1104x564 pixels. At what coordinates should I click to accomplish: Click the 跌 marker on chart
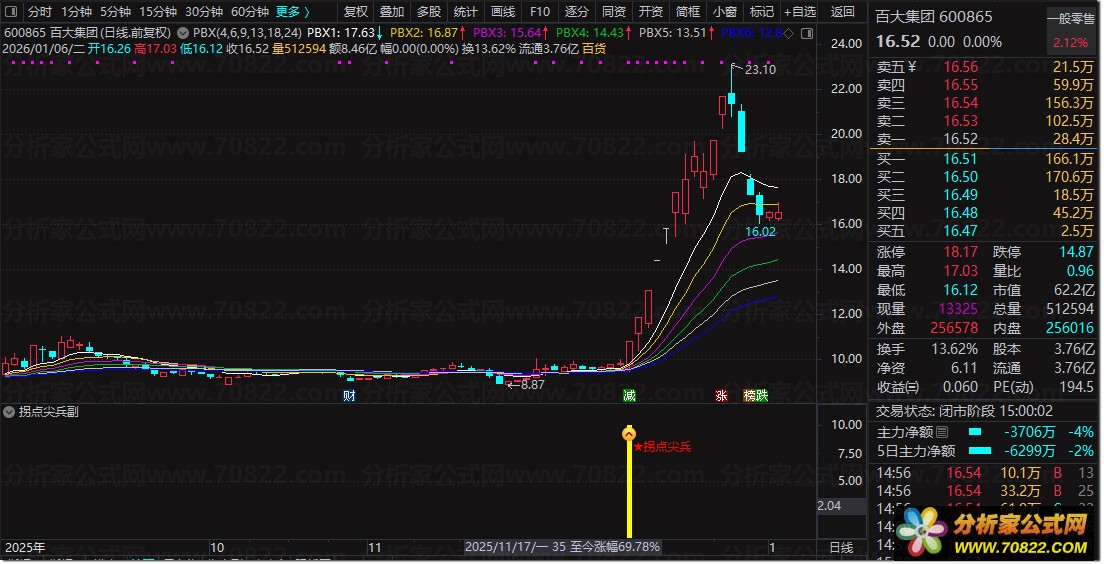click(x=762, y=396)
